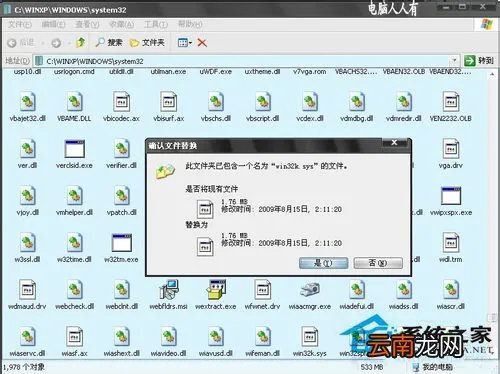Select the wiadss.dll file icon
Screen dimensions: 500x374
[x=404, y=290]
